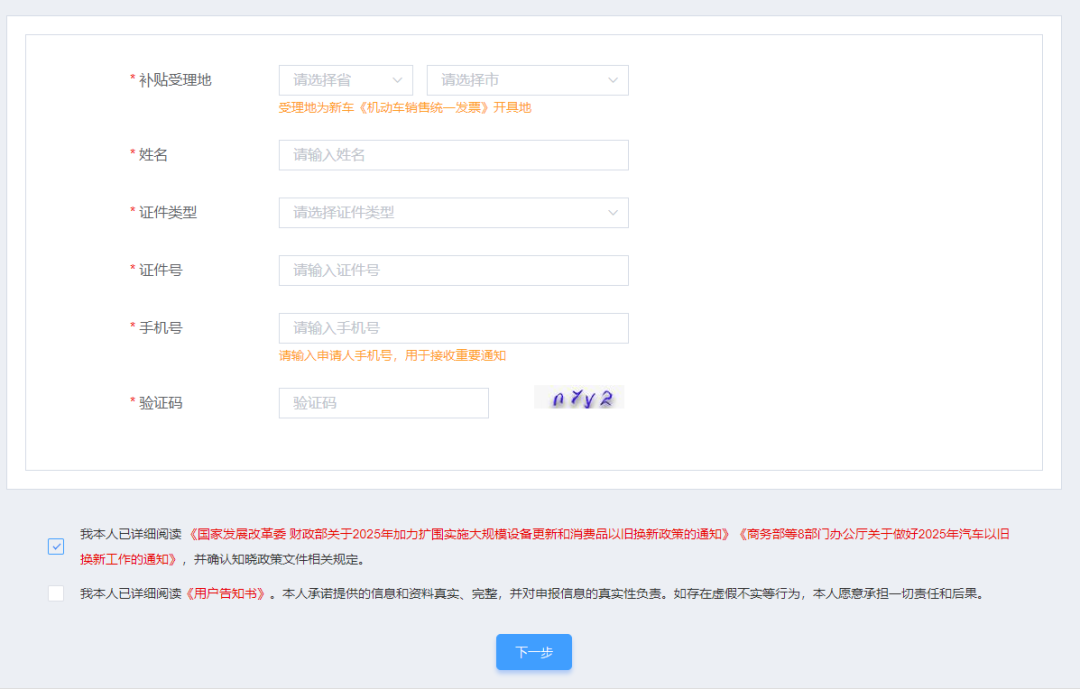
Task: Refresh the captcha image
Action: [579, 398]
